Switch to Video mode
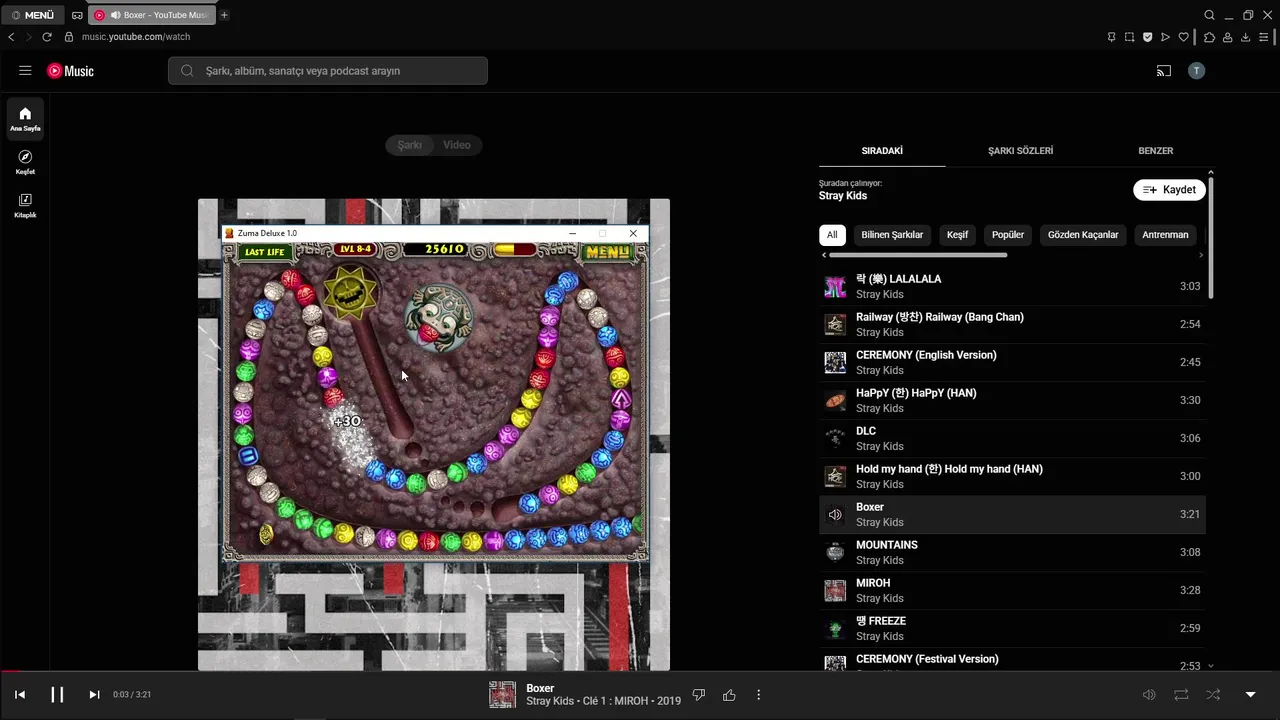This screenshot has height=720, width=1280. [x=457, y=145]
